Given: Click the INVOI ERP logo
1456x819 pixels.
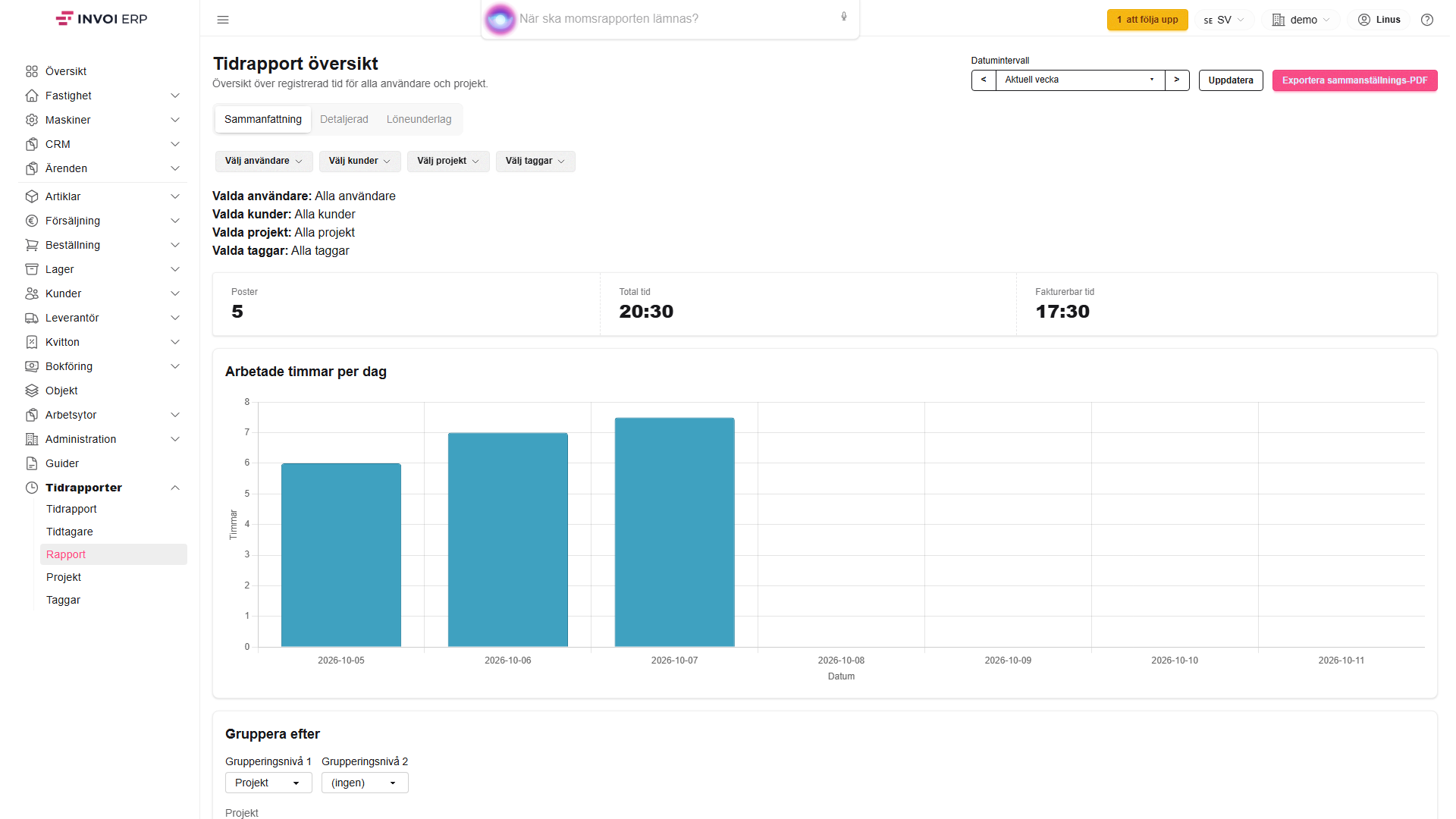Looking at the screenshot, I should click(102, 19).
